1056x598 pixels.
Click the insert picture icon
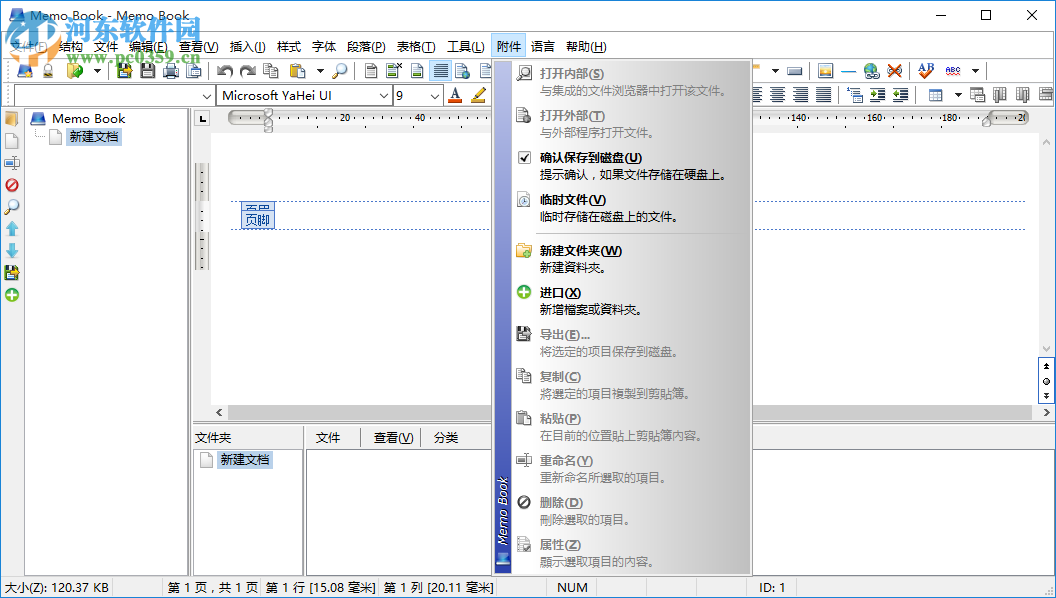[x=826, y=71]
